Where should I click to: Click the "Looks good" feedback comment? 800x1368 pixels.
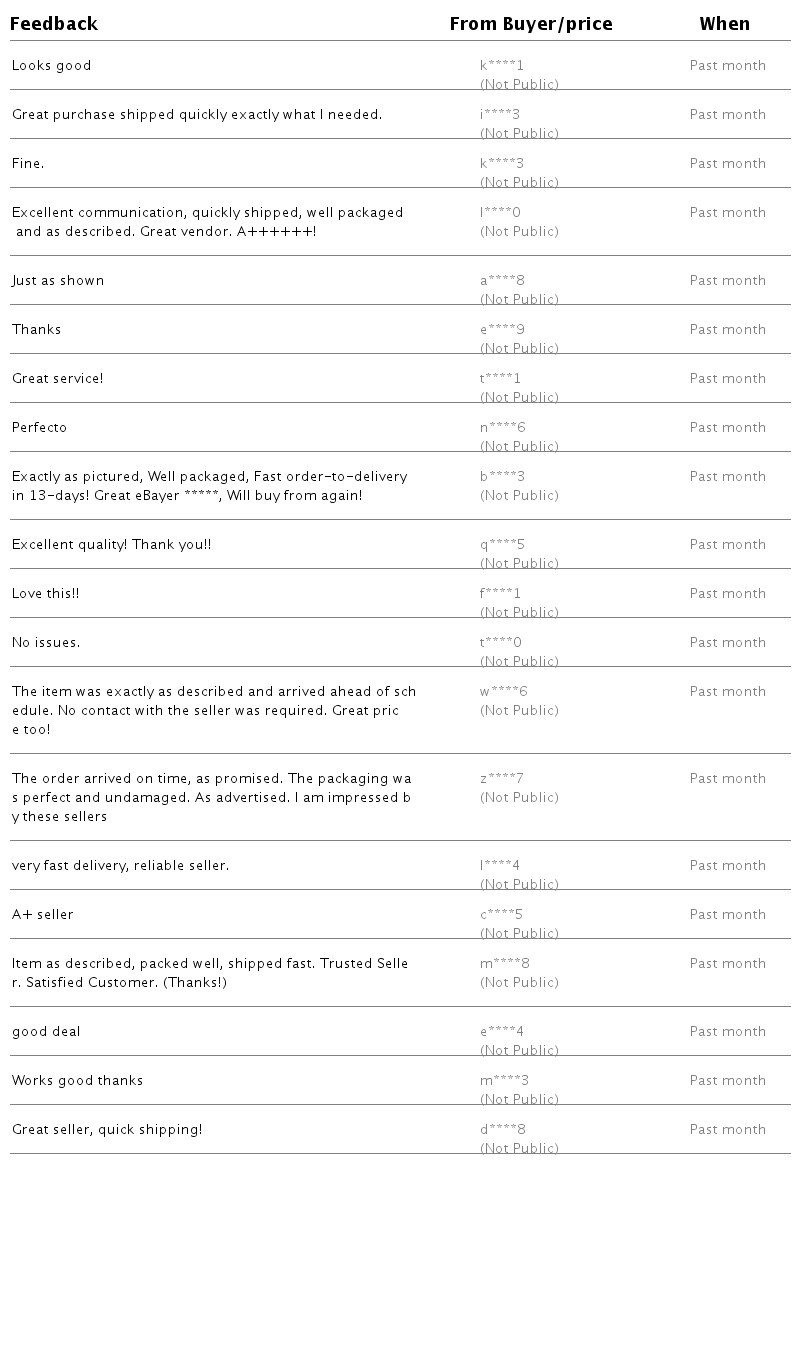tap(52, 66)
